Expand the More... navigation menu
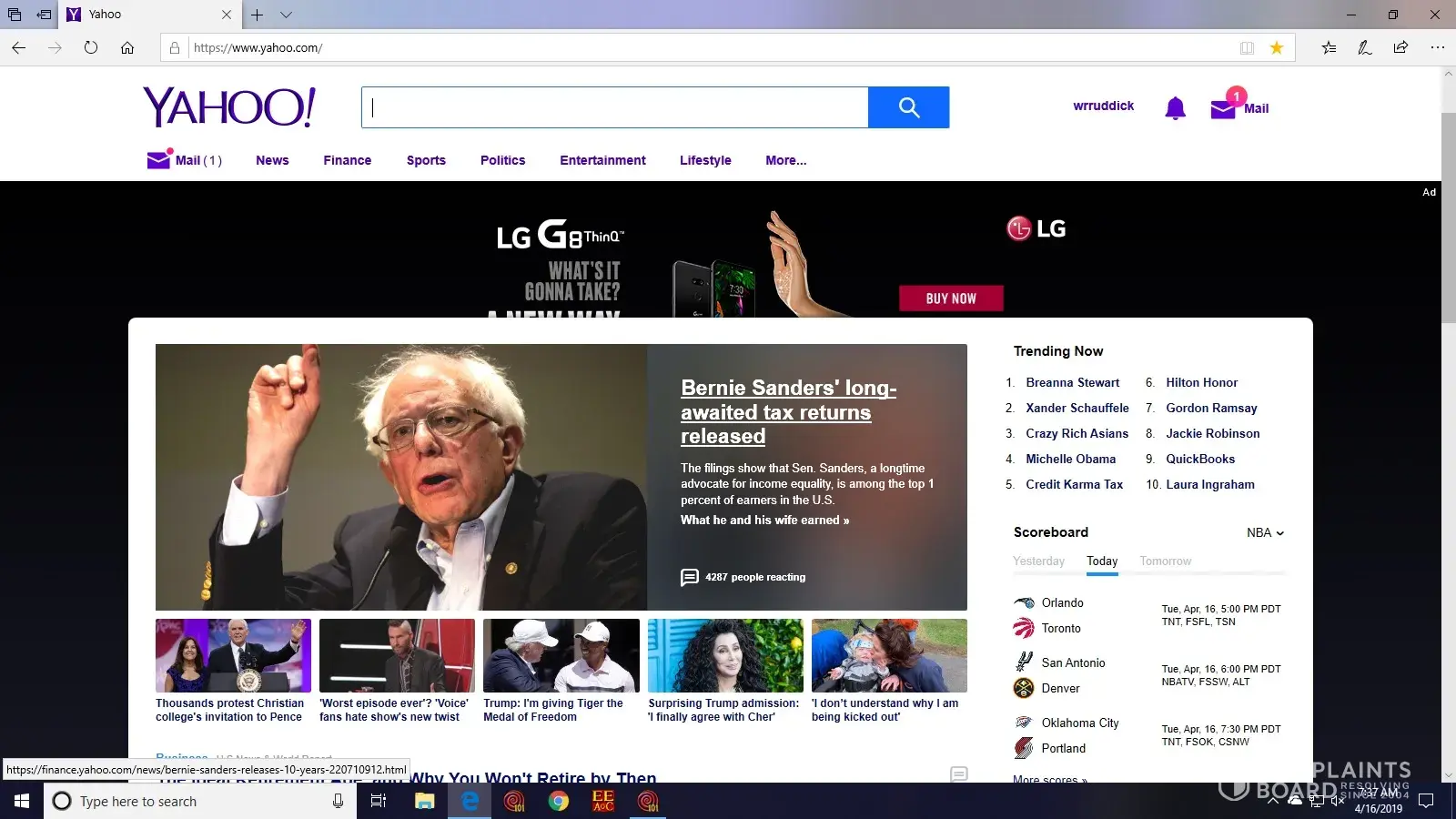Image resolution: width=1456 pixels, height=819 pixels. 785,160
